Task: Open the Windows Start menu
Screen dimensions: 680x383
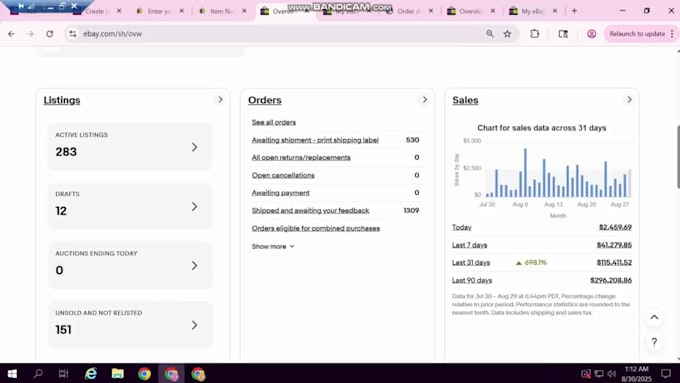Action: pyautogui.click(x=12, y=373)
